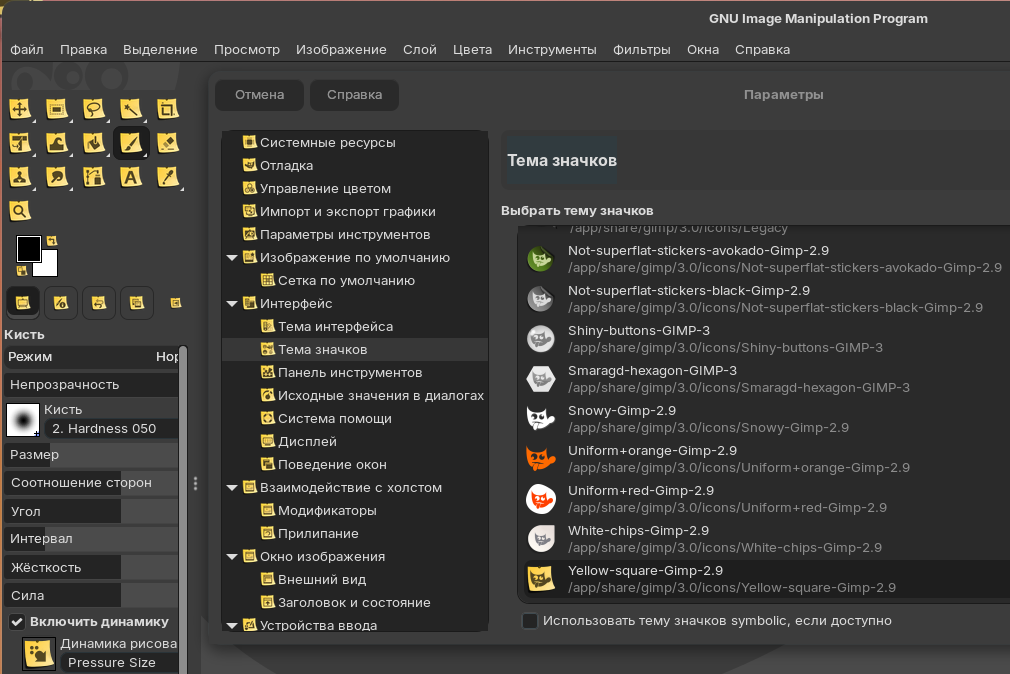Screen dimensions: 1010x674
Task: Toggle the Включить динамику checkbox
Action: coord(17,622)
